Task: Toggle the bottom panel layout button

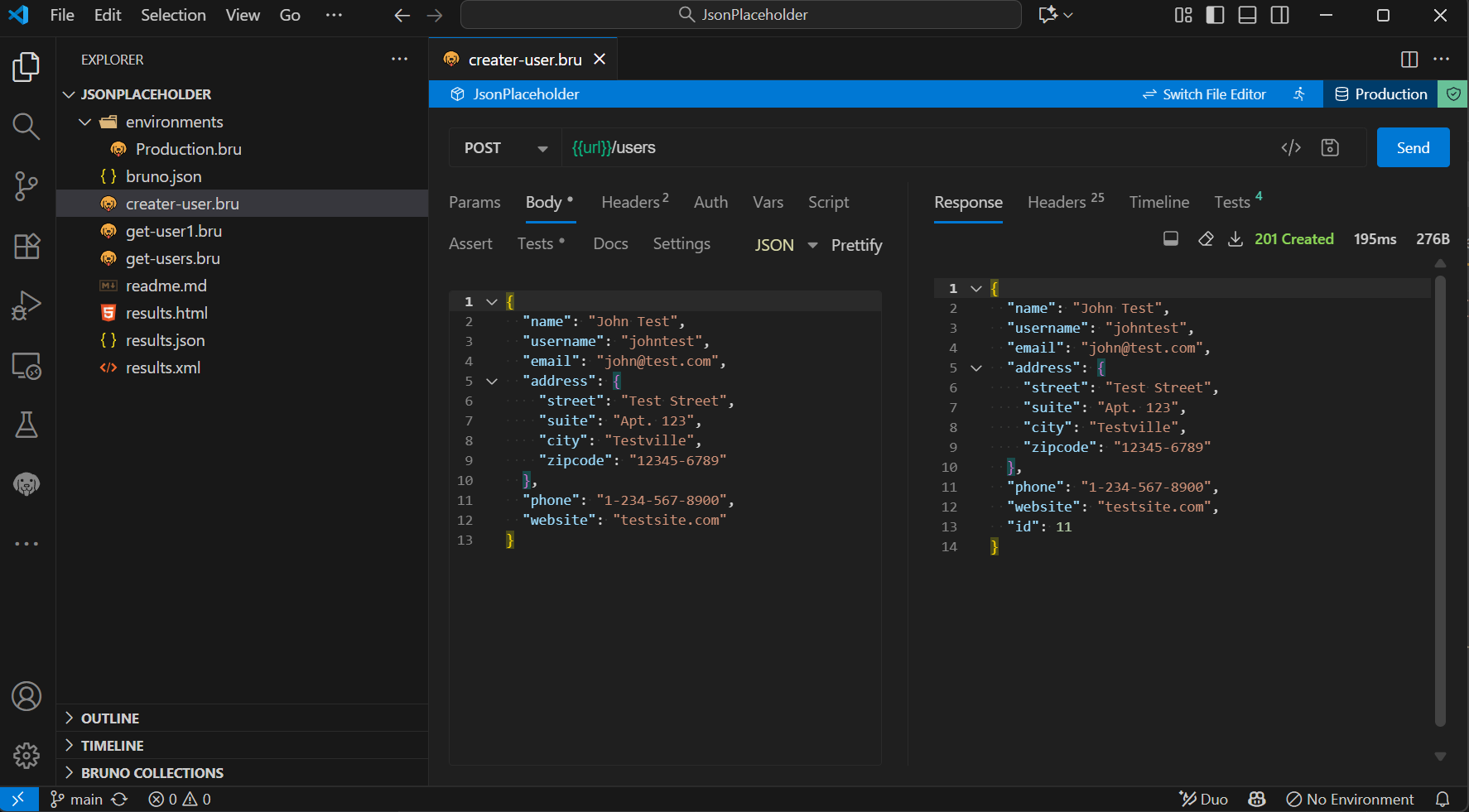Action: tap(1247, 15)
